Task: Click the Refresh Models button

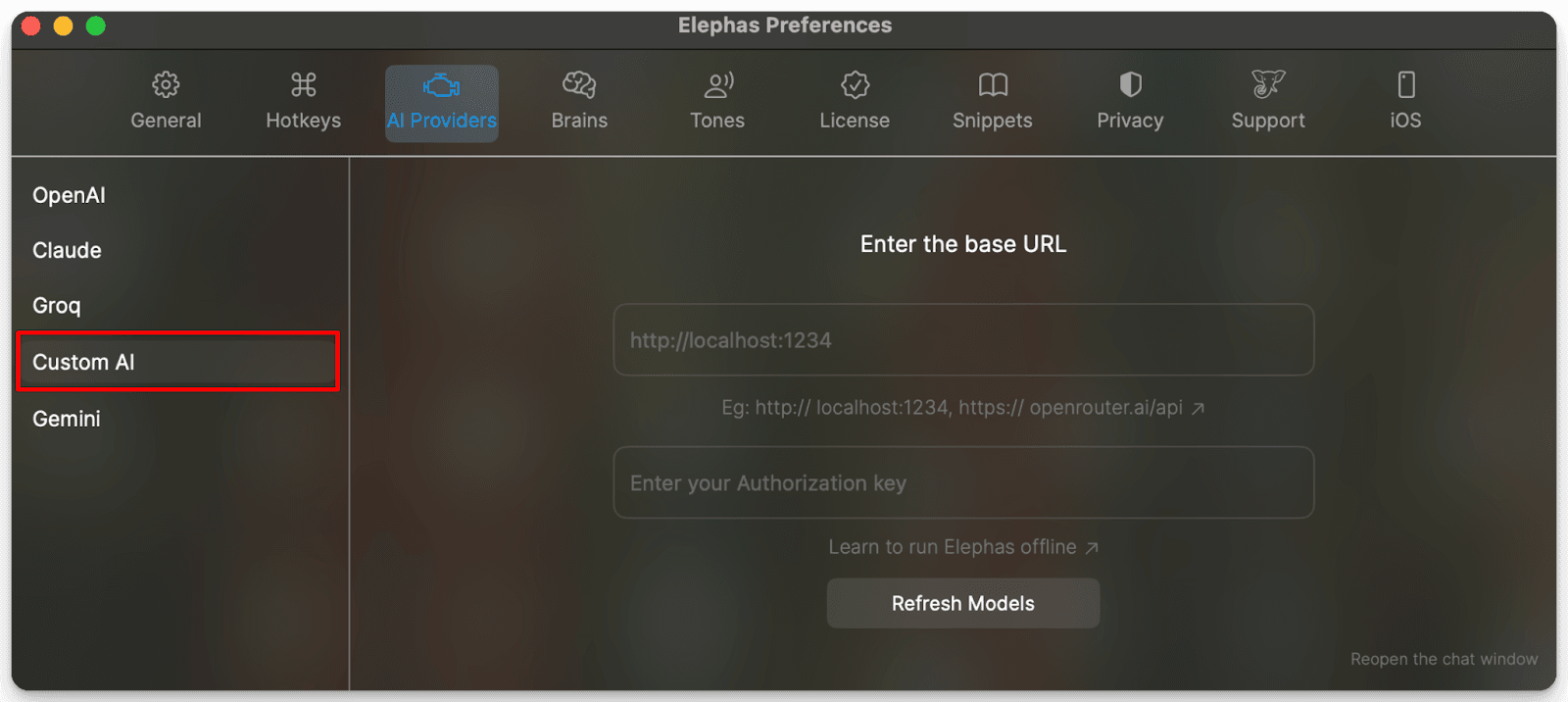Action: click(962, 603)
